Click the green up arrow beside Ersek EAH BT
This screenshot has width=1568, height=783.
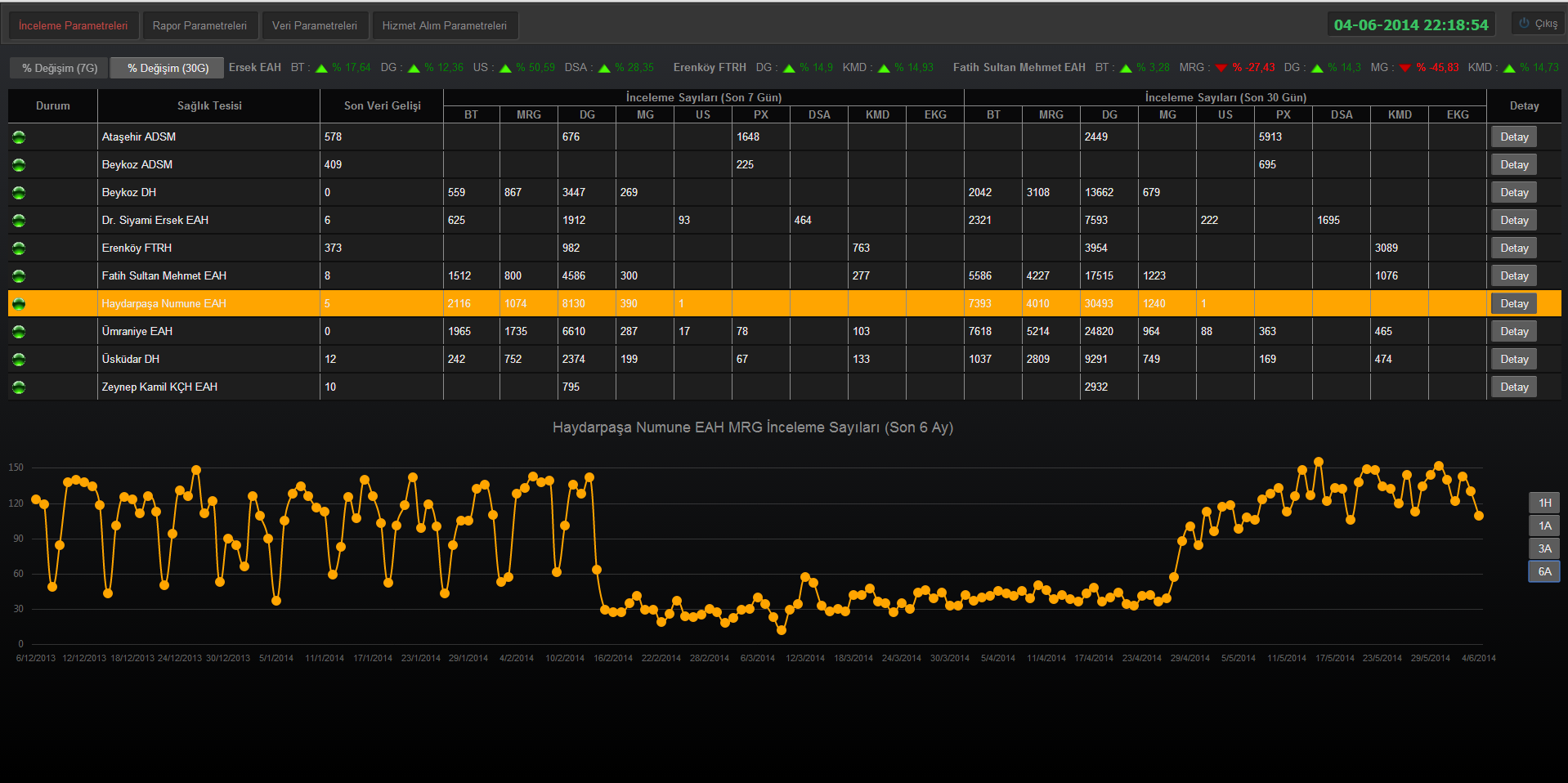click(321, 69)
